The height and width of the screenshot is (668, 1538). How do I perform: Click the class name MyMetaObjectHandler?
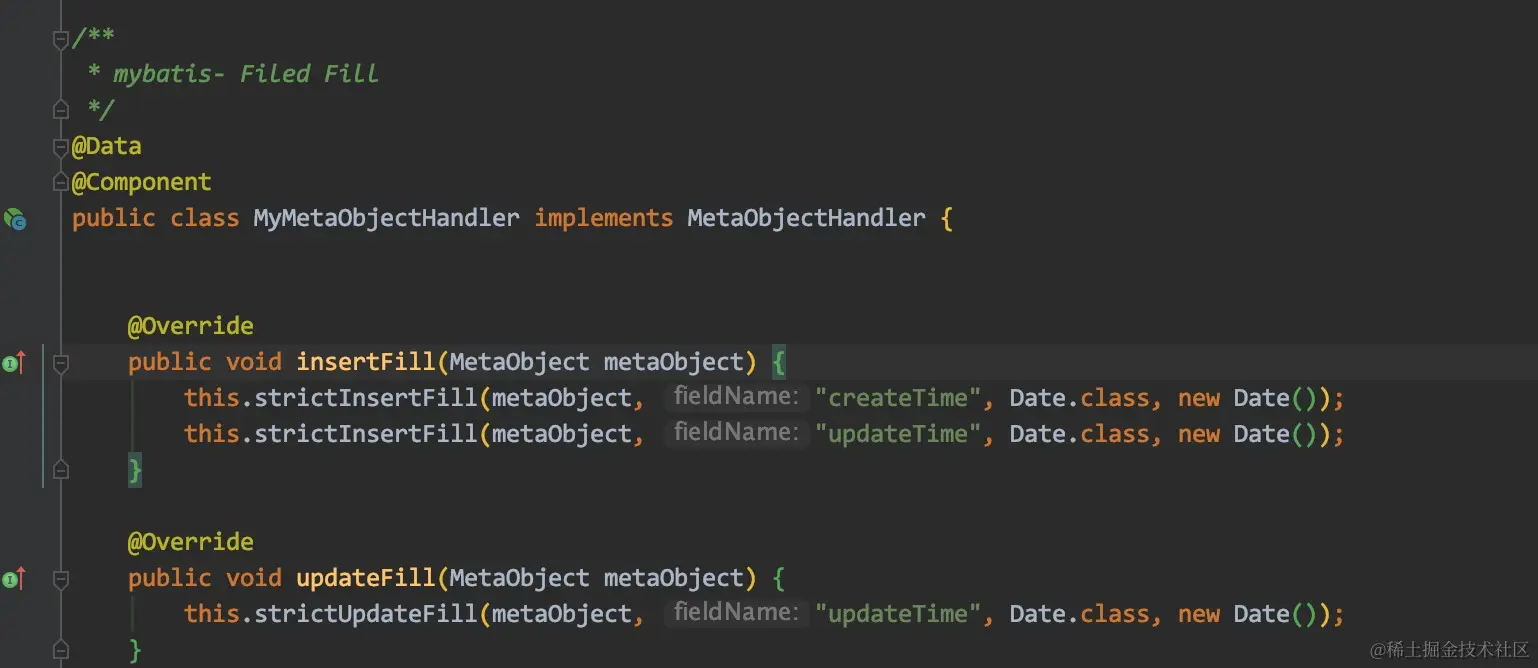386,218
